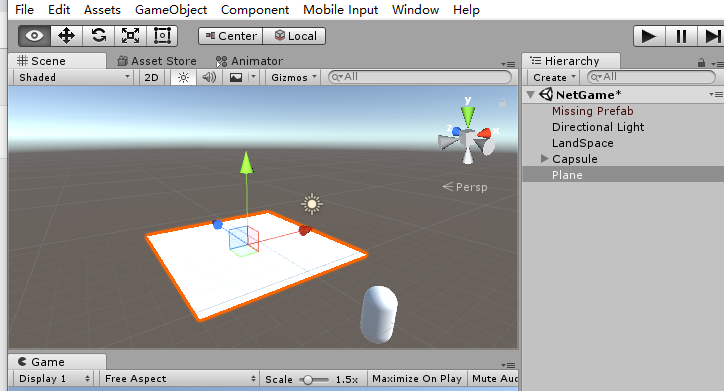
Task: Open the NetGame scene options menu
Action: coord(716,95)
